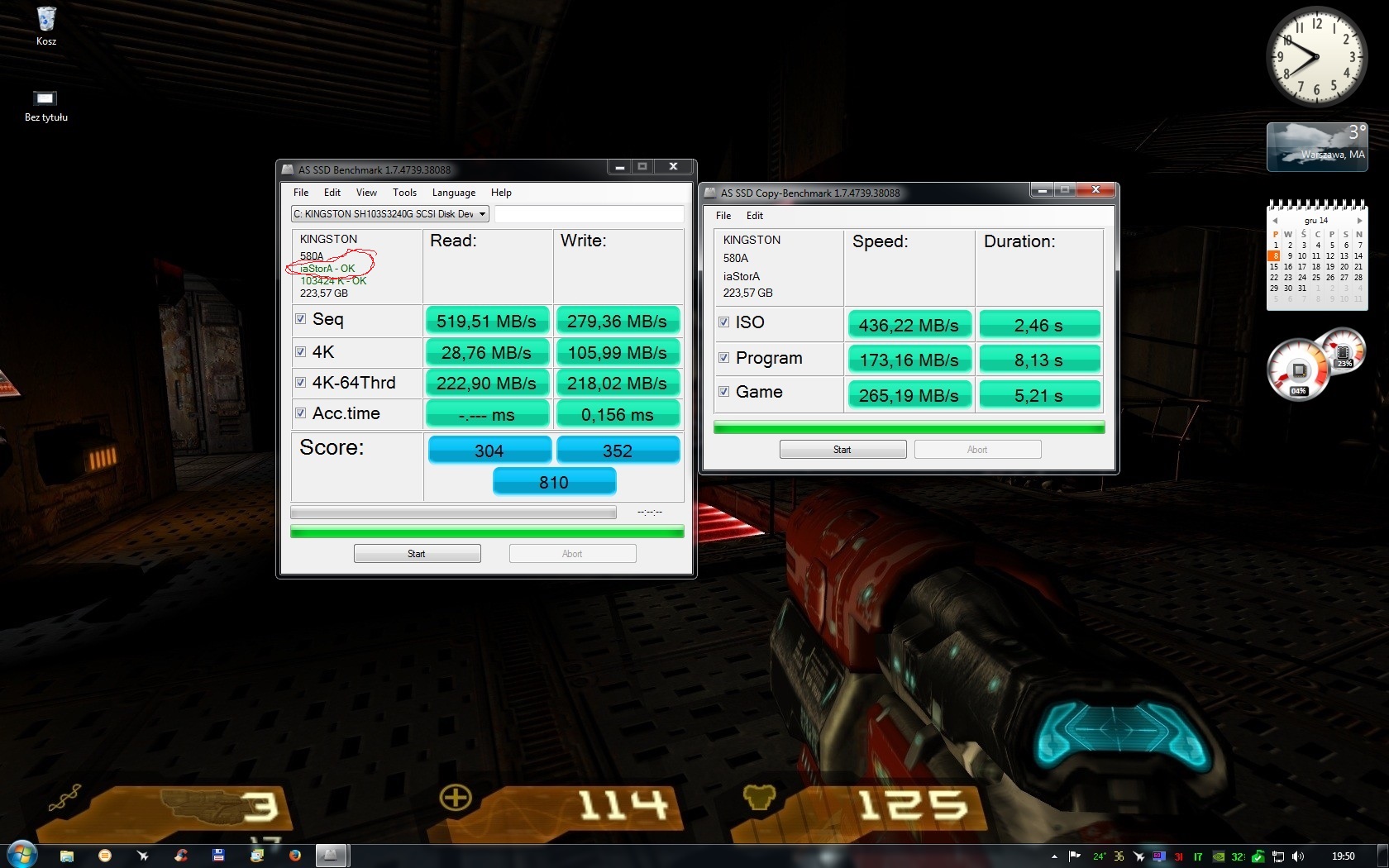
Task: Click Abort in Copy-Benchmark window
Action: click(977, 450)
